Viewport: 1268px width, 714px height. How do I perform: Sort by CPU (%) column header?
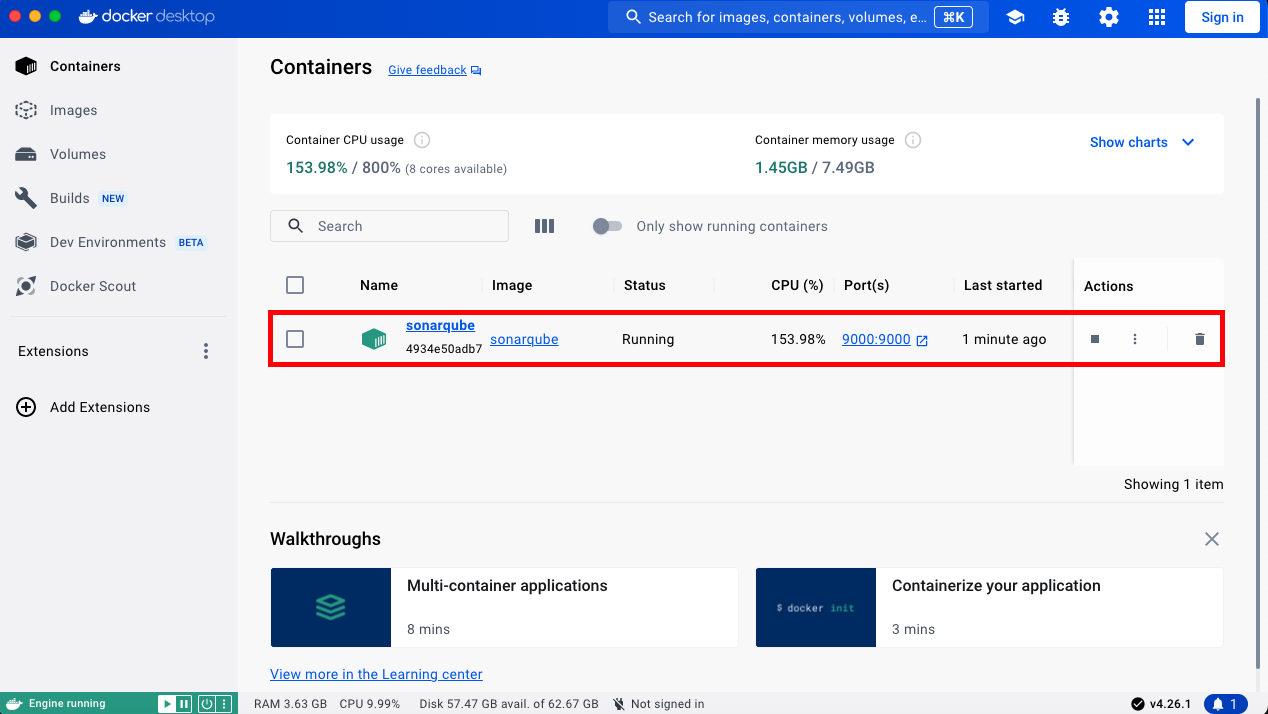pos(797,285)
